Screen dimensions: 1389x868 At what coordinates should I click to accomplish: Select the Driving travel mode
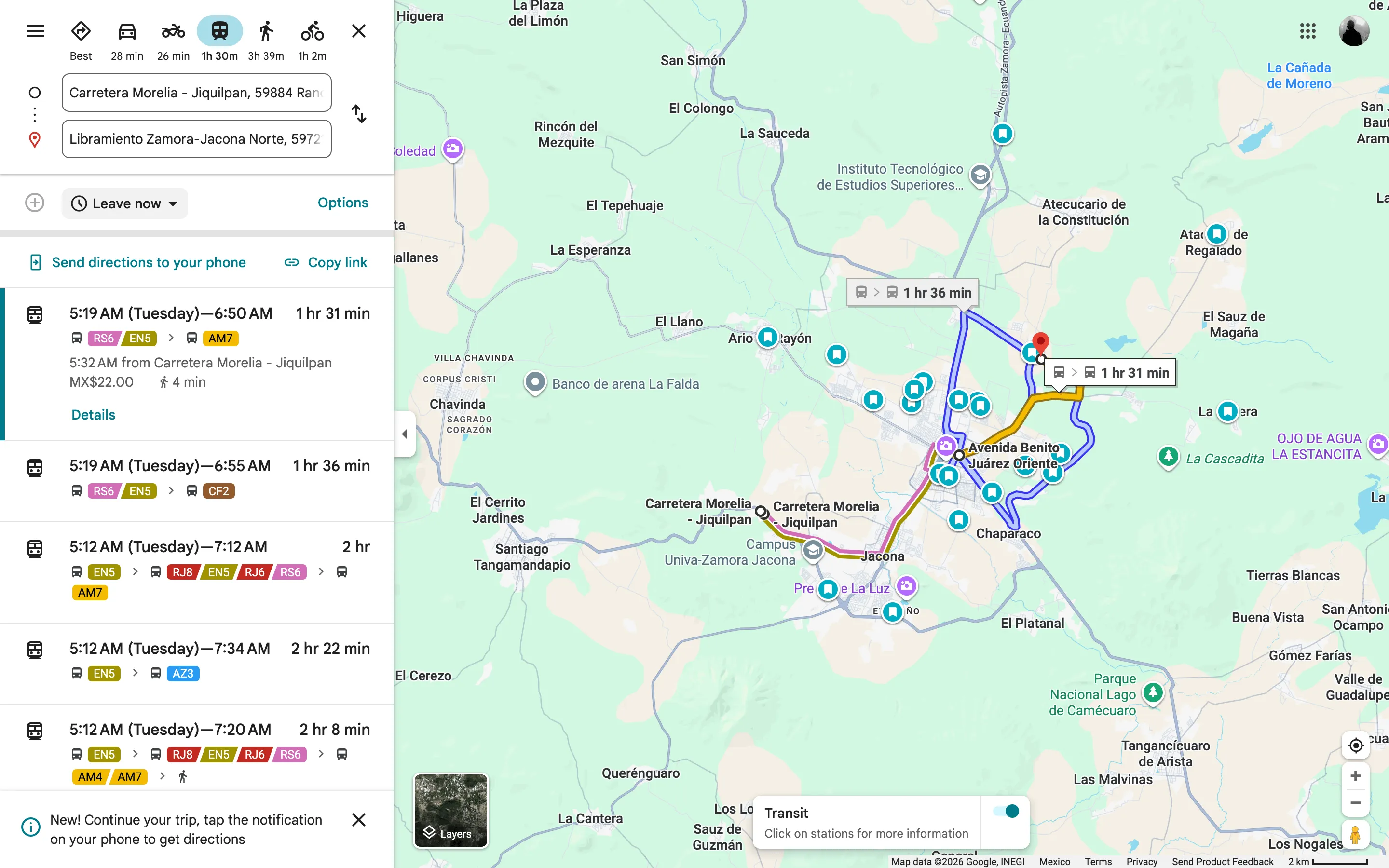127,39
